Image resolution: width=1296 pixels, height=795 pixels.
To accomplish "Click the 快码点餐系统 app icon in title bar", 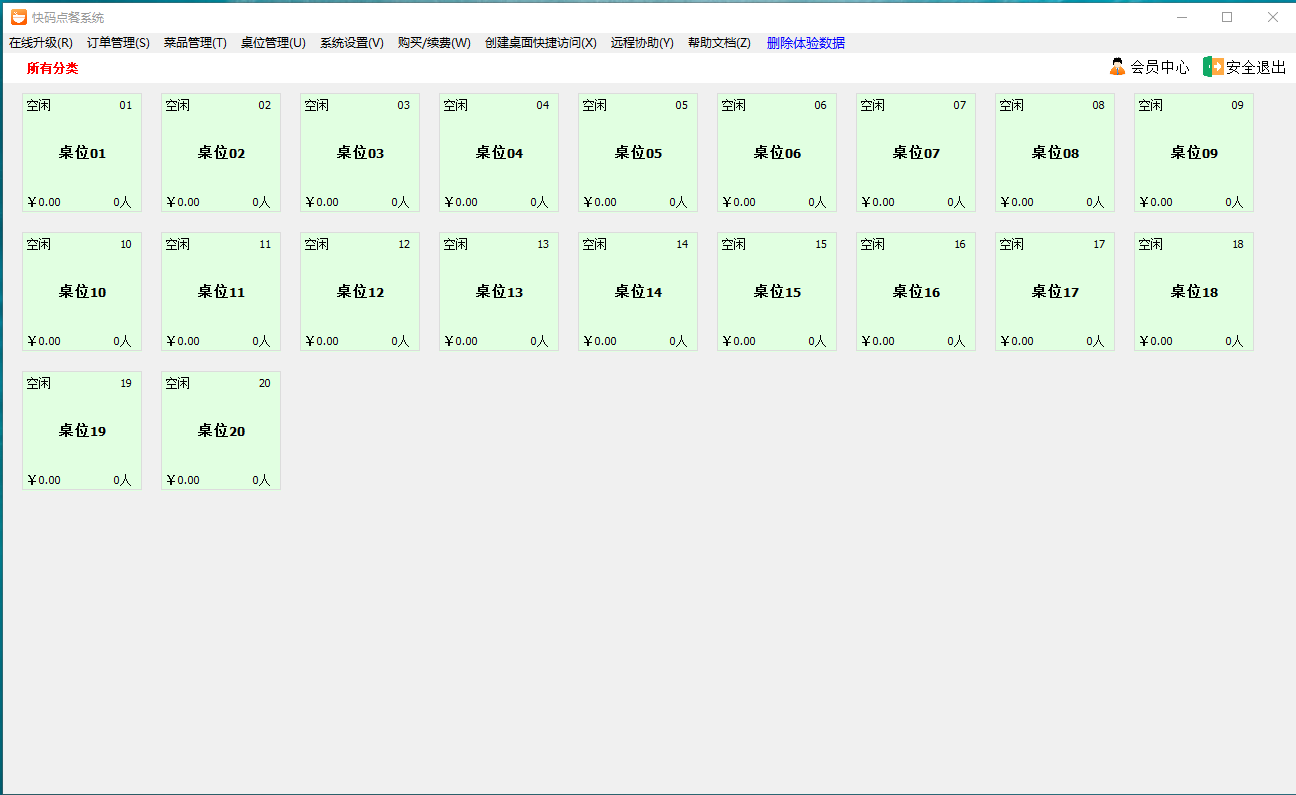I will tap(18, 17).
